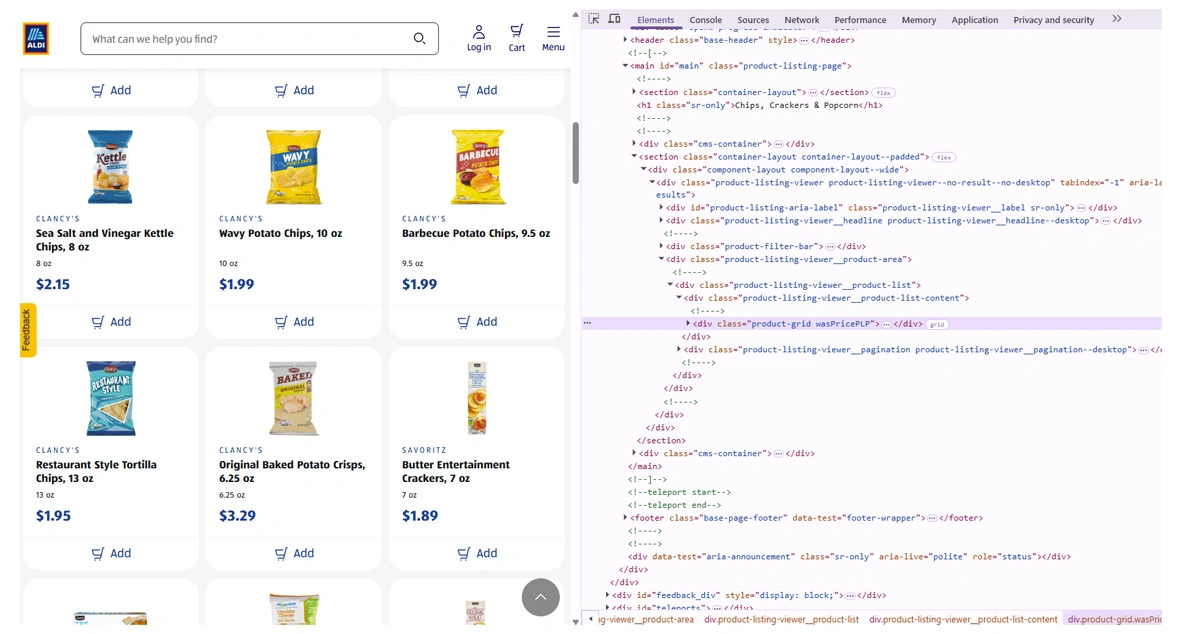Toggle the device toolbar icon
Image resolution: width=1202 pixels, height=634 pixels.
pos(614,19)
